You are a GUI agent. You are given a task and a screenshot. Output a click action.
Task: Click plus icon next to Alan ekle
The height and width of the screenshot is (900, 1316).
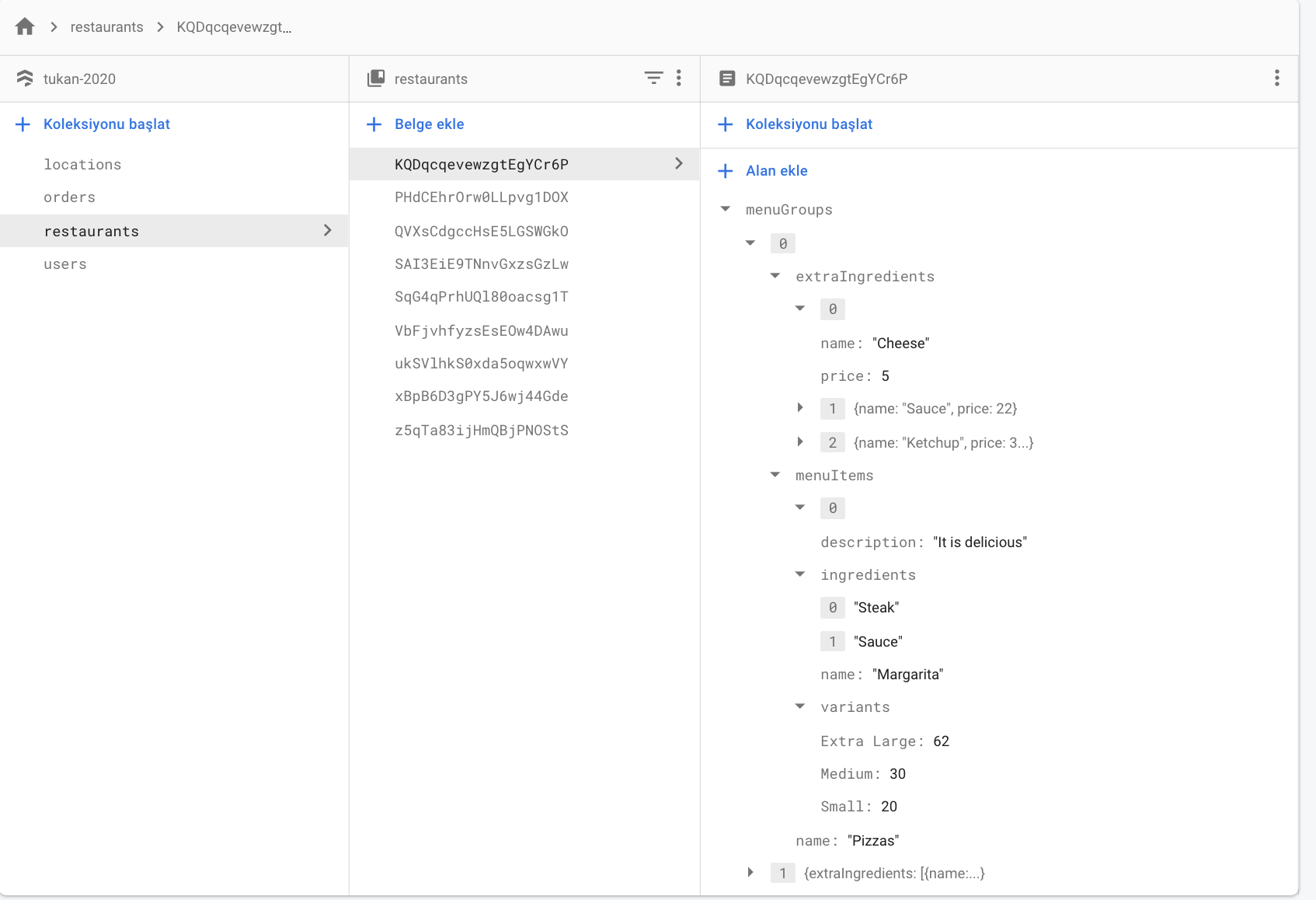(x=726, y=171)
